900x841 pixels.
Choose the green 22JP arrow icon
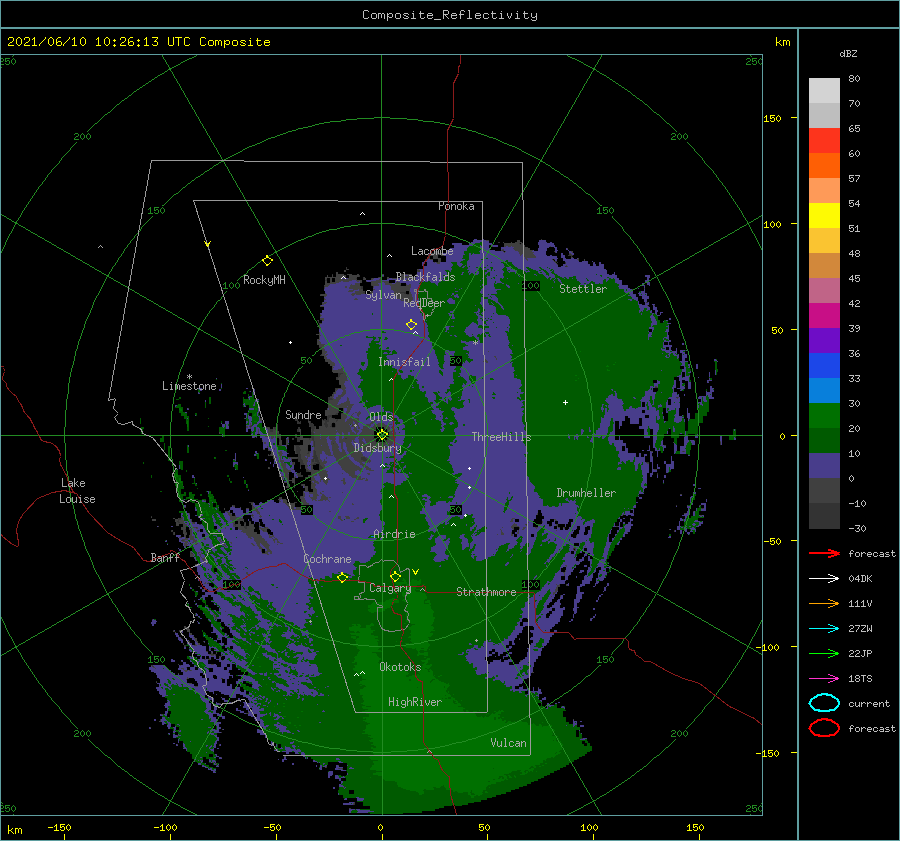click(824, 653)
